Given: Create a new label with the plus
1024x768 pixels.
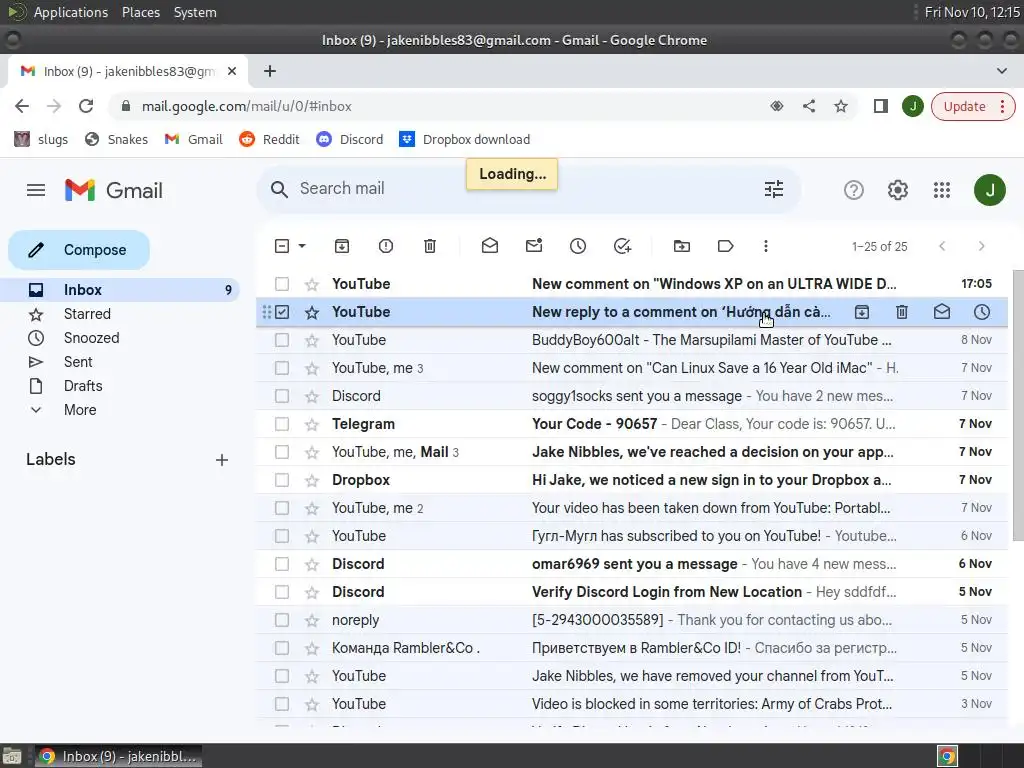Looking at the screenshot, I should pyautogui.click(x=222, y=460).
